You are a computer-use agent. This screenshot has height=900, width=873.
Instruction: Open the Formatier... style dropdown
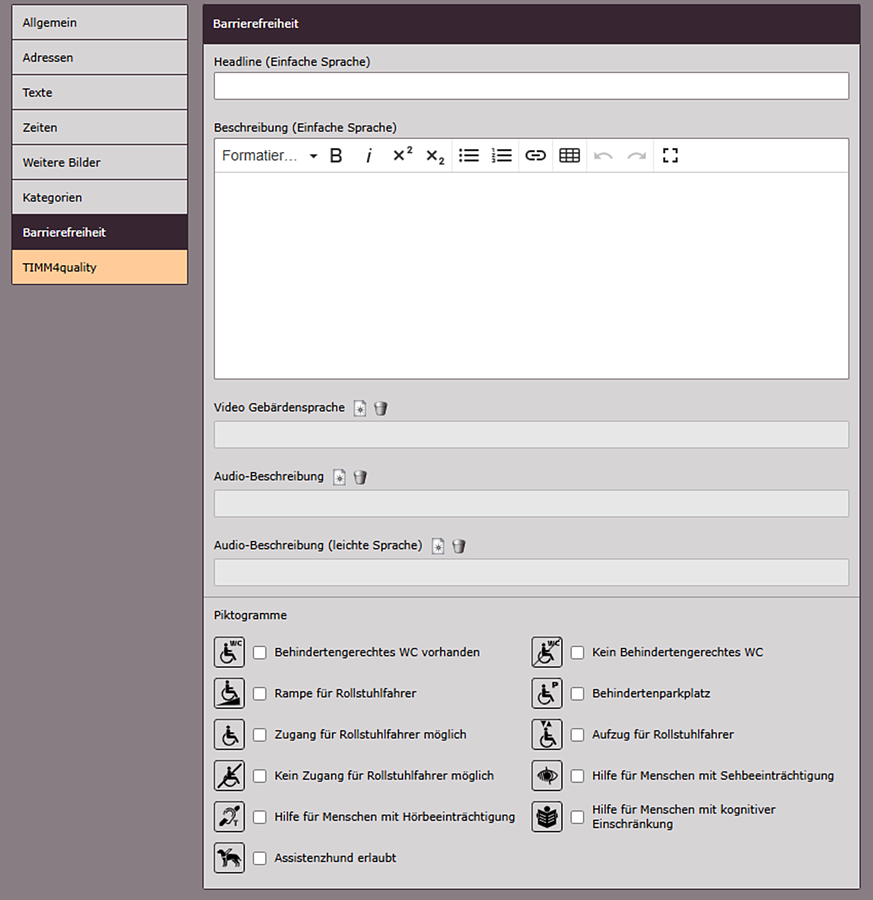point(270,156)
